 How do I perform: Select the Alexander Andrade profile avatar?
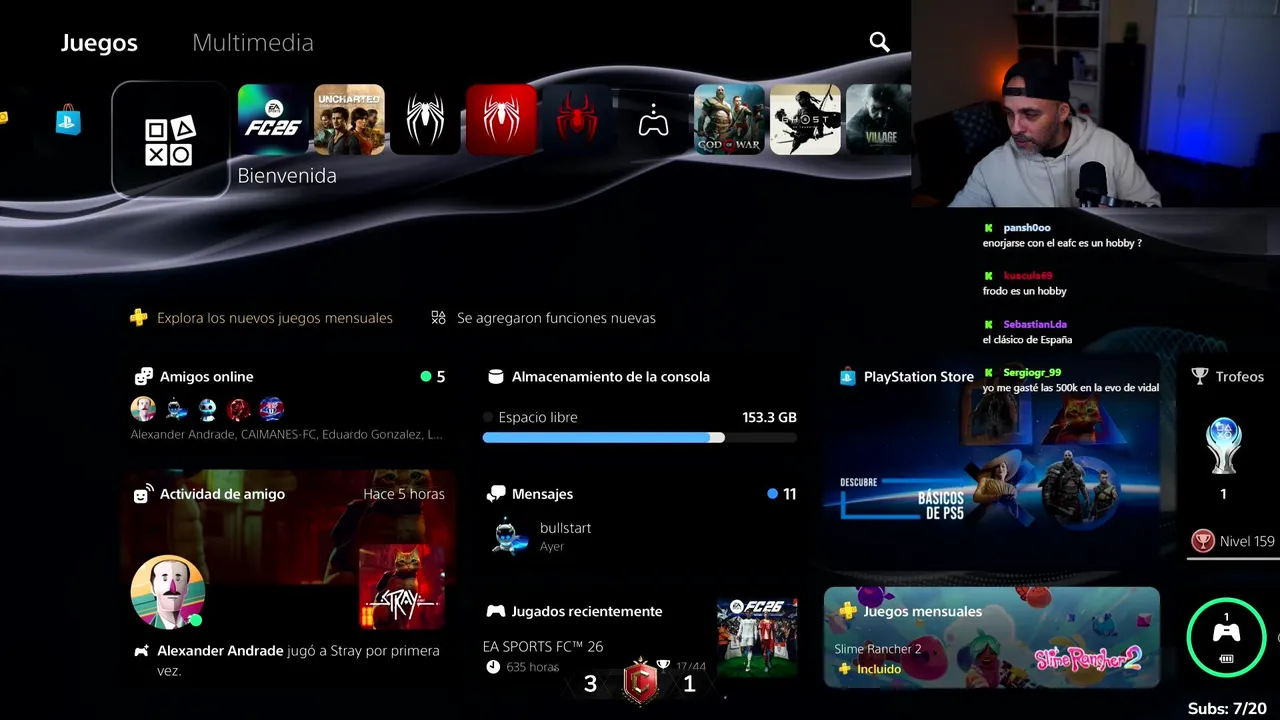[x=168, y=592]
